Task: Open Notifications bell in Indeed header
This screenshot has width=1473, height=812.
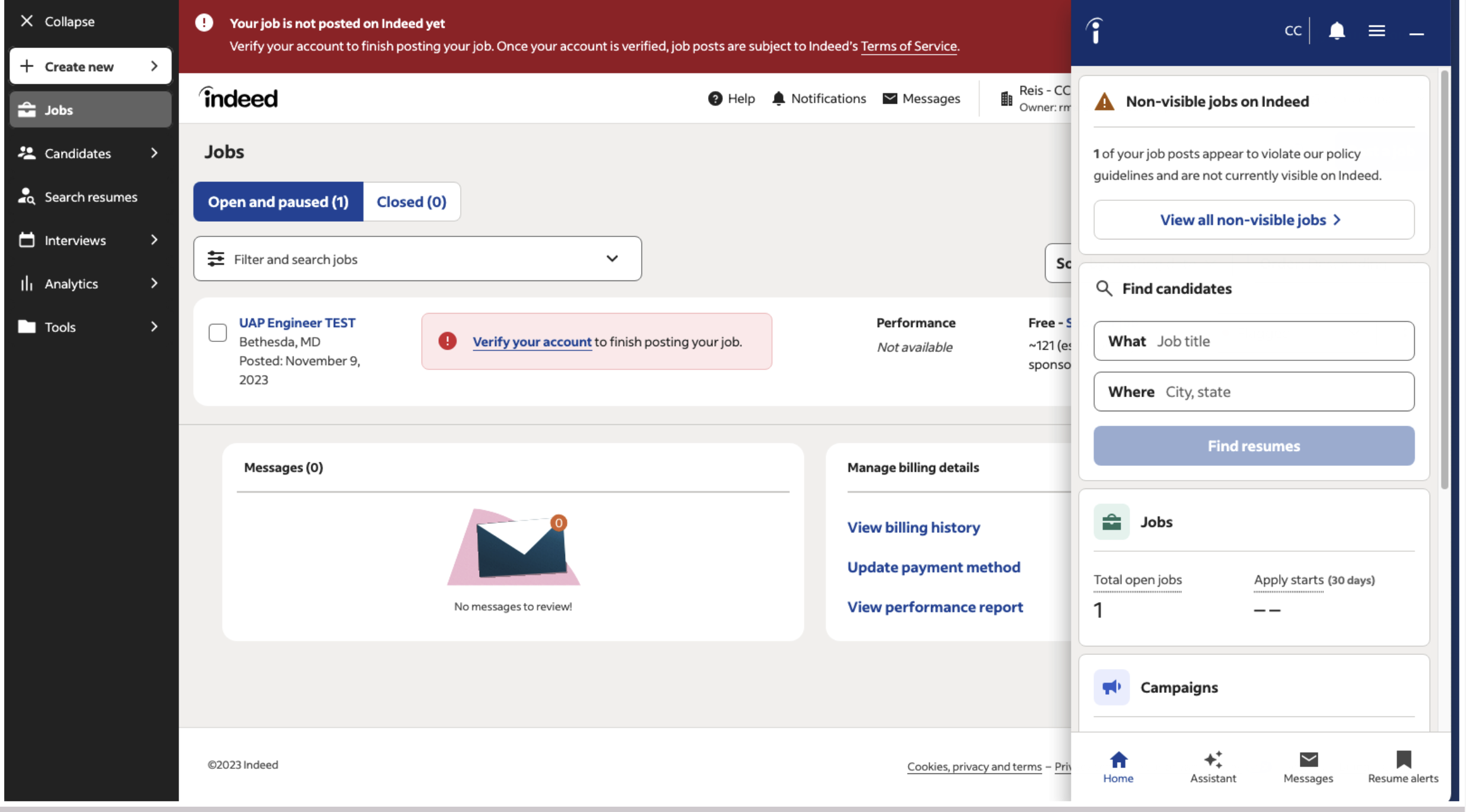Action: click(819, 98)
